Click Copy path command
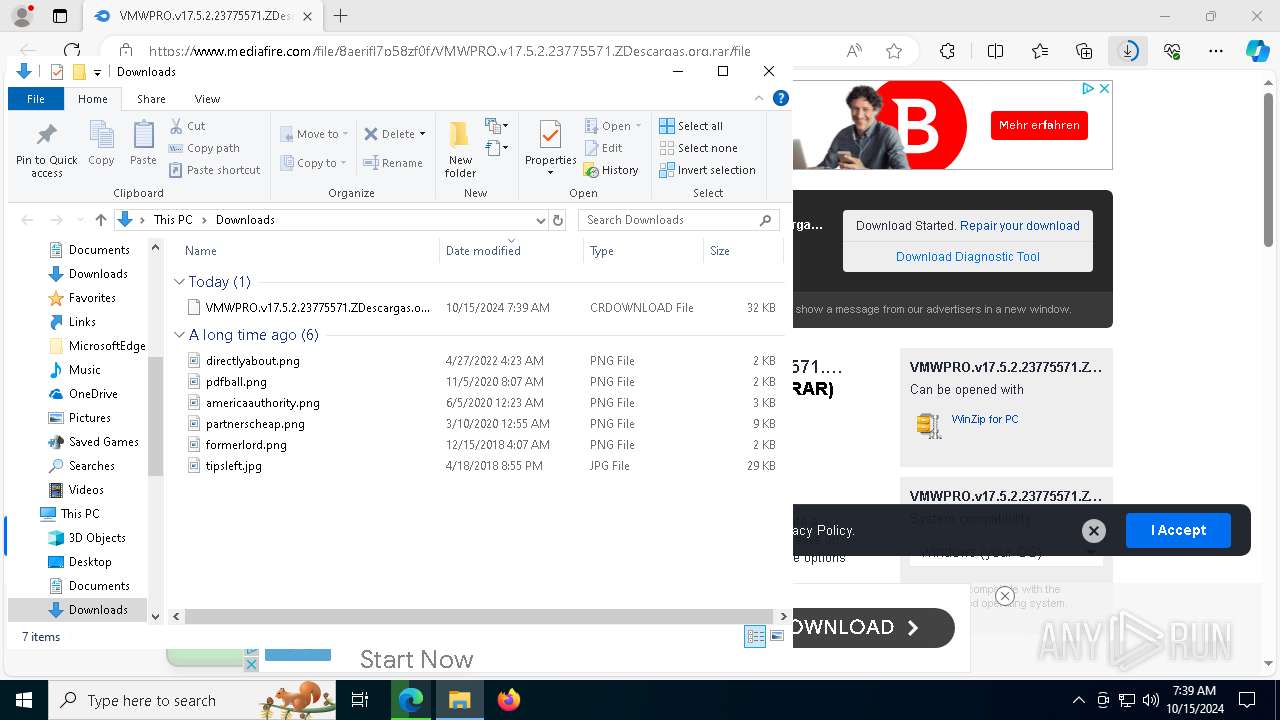The width and height of the screenshot is (1280, 720). [x=205, y=148]
